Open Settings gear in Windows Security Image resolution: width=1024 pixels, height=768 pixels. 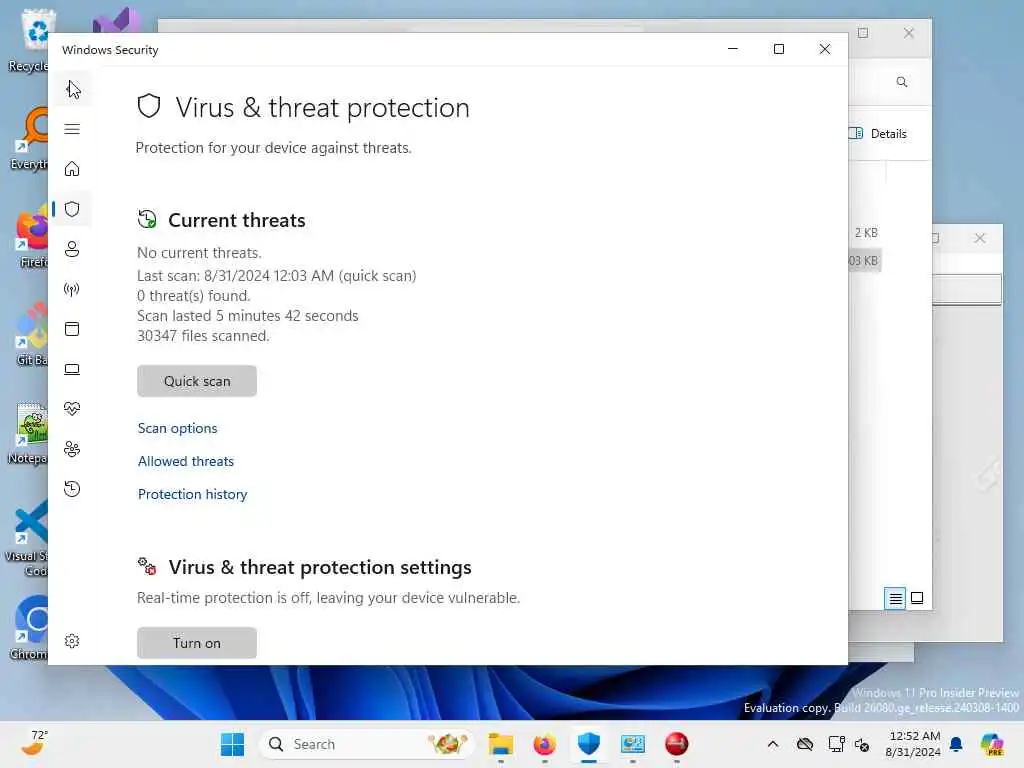[72, 641]
